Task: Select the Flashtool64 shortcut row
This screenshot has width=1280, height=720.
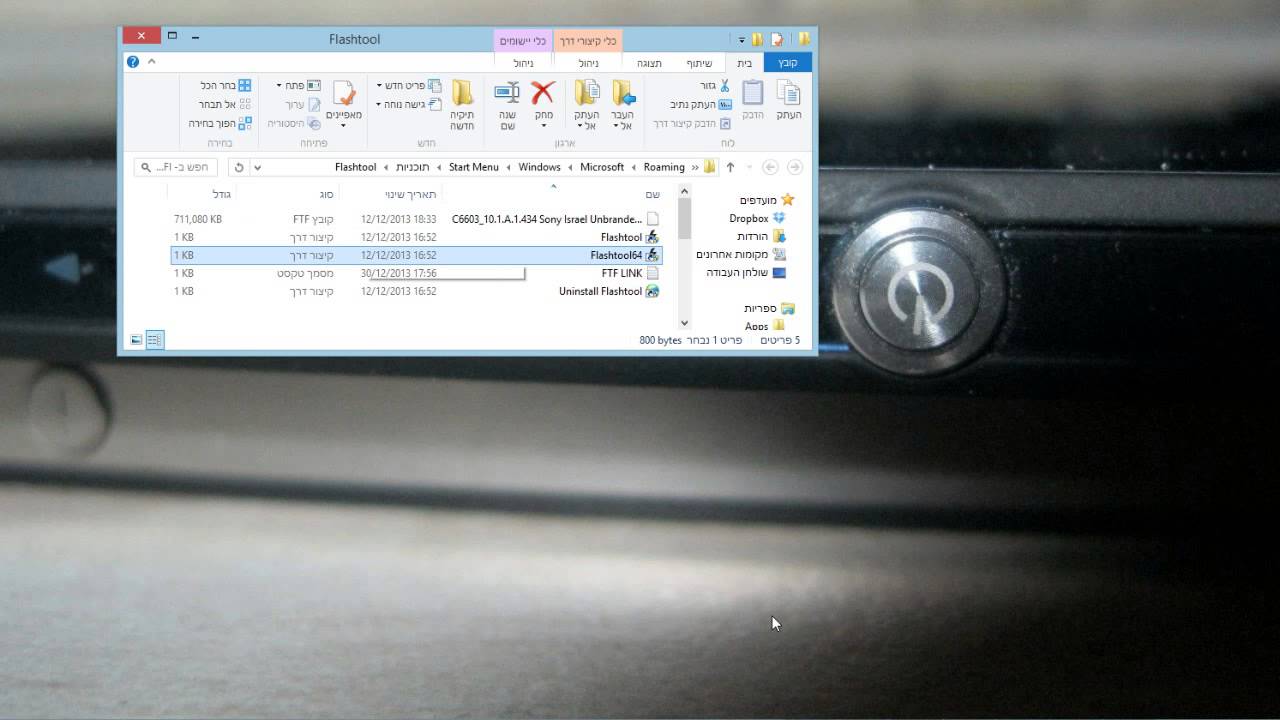Action: pyautogui.click(x=416, y=255)
